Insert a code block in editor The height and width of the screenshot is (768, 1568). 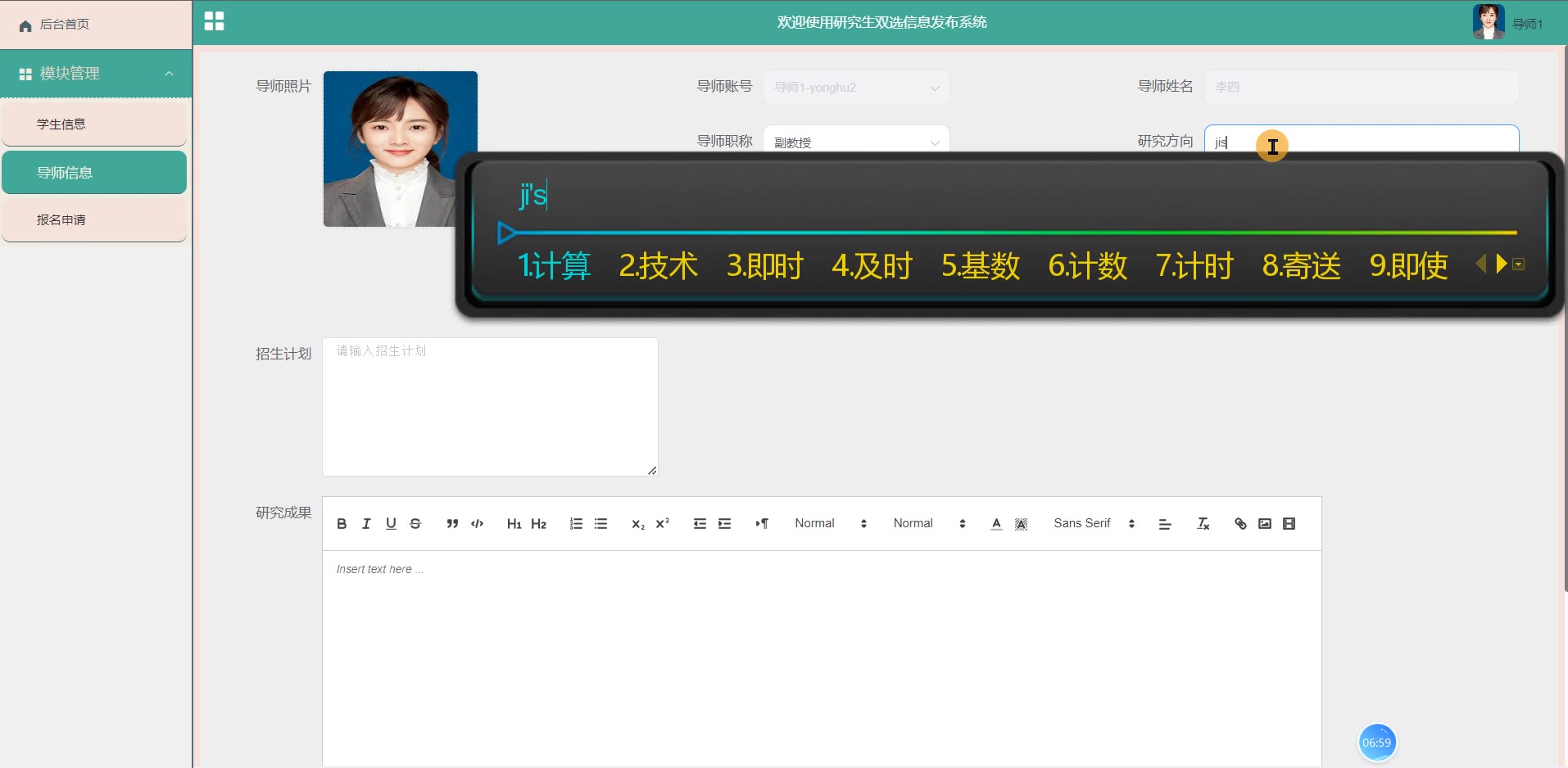pyautogui.click(x=477, y=524)
